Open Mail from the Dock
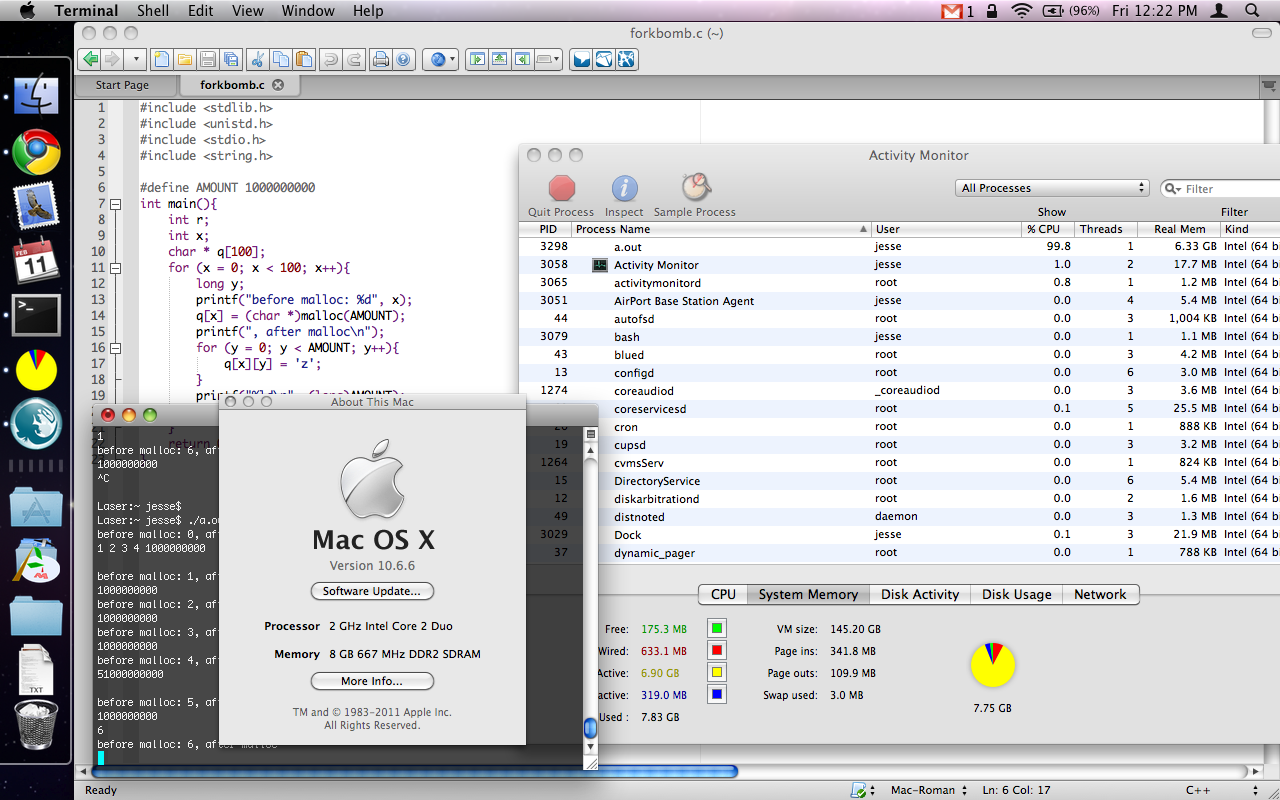 [36, 207]
